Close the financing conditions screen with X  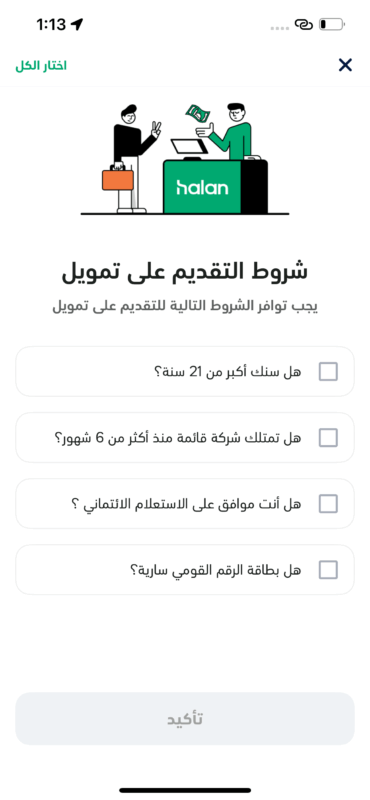tap(345, 65)
